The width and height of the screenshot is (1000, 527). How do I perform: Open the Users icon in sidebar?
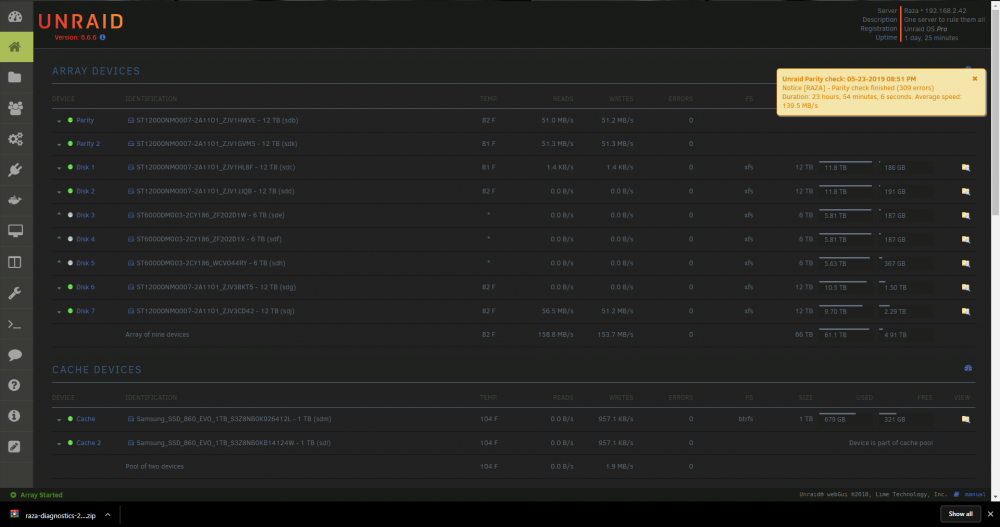click(15, 108)
